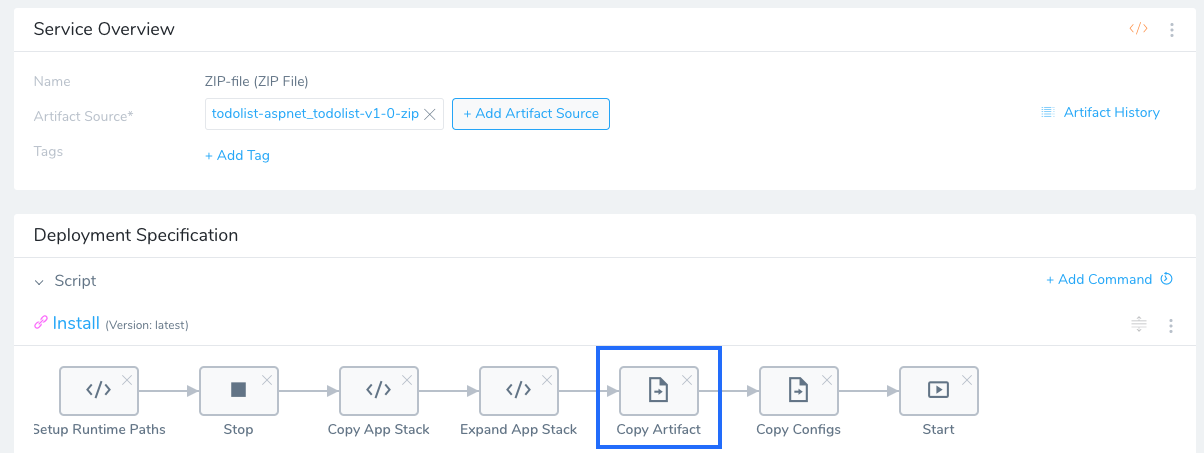1204x453 pixels.
Task: Open the Copy App Stack command node
Action: (378, 391)
